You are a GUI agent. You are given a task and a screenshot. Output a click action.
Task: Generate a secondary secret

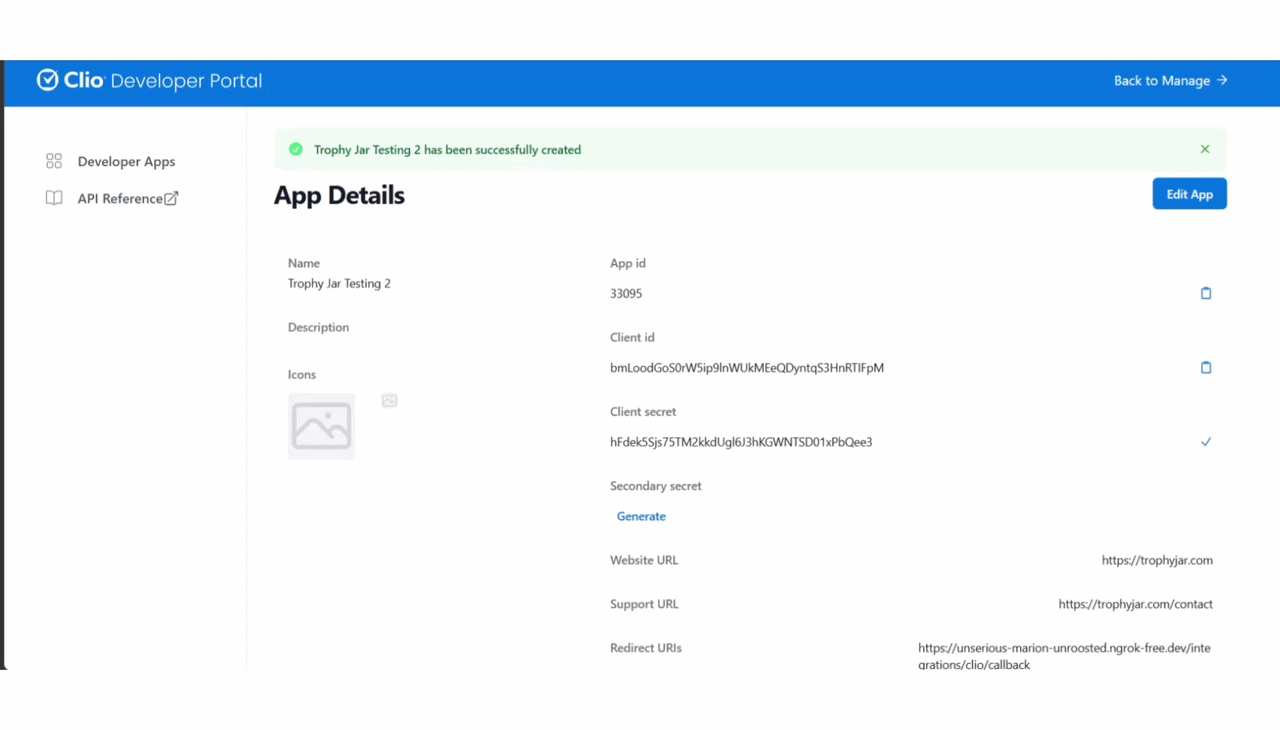[x=641, y=516]
